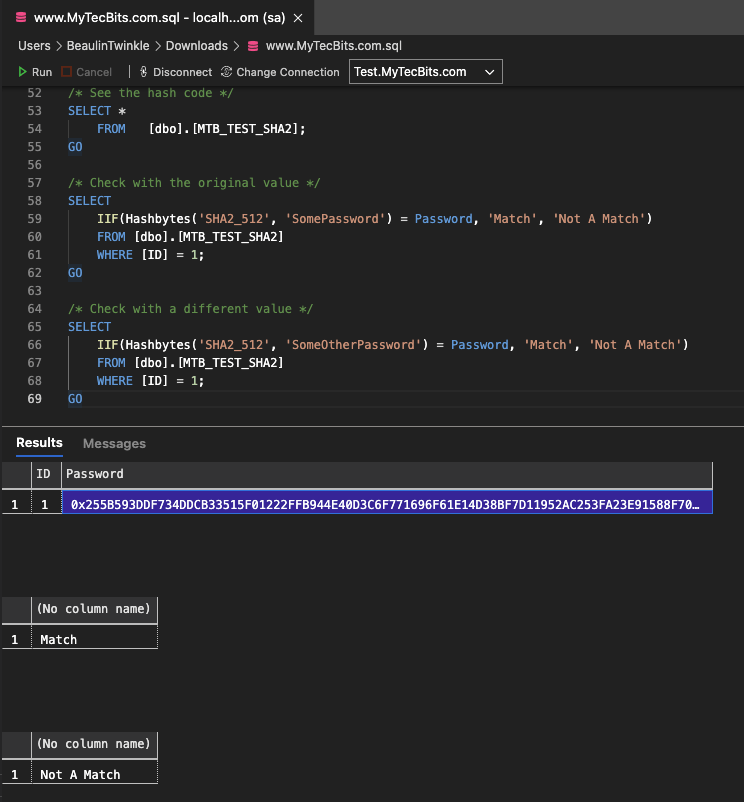
Task: Expand the BeaulinTwinkle breadcrumb folder
Action: tap(106, 46)
